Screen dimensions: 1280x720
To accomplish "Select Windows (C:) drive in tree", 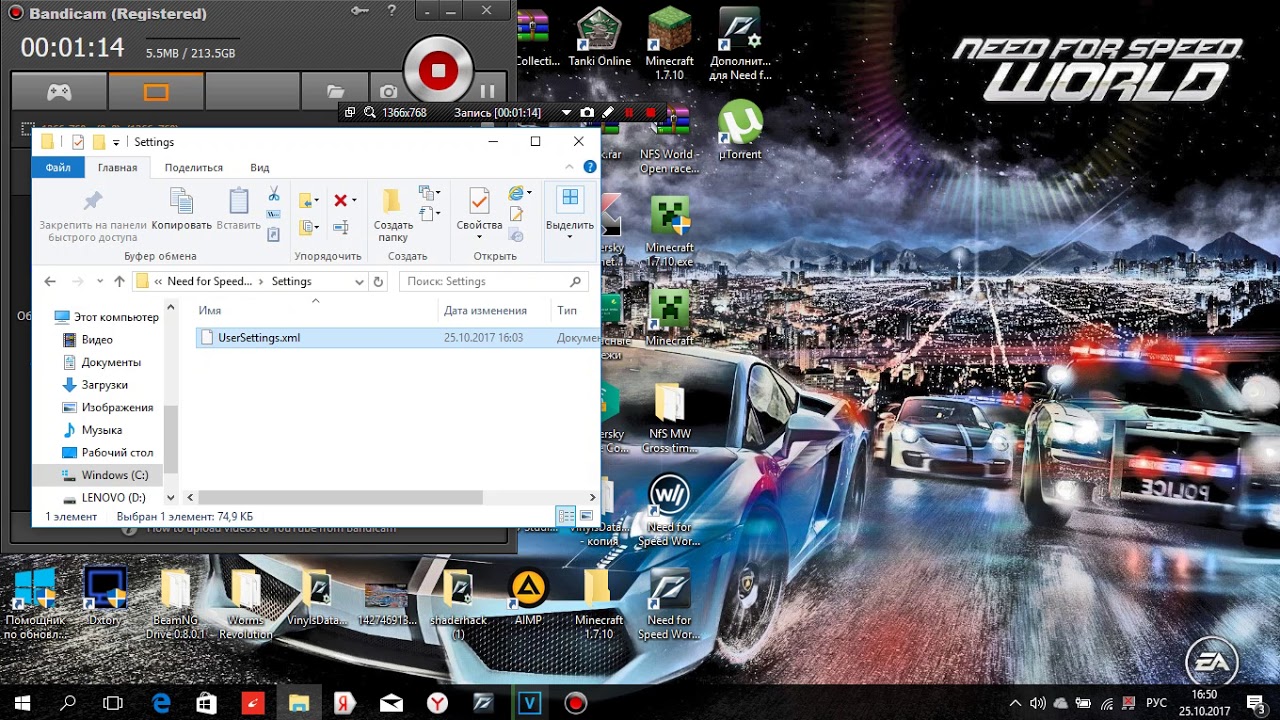I will tap(105, 475).
